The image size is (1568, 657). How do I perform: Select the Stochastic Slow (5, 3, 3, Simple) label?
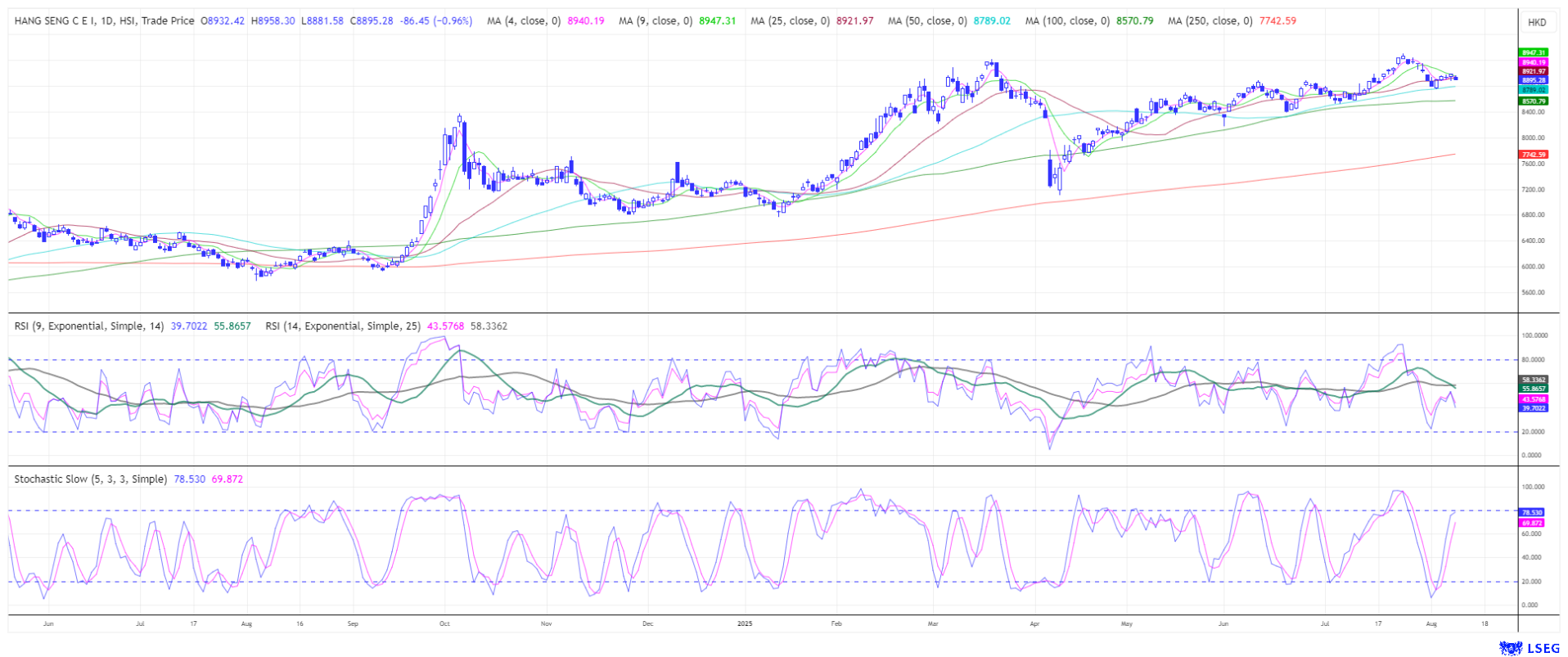pos(90,479)
